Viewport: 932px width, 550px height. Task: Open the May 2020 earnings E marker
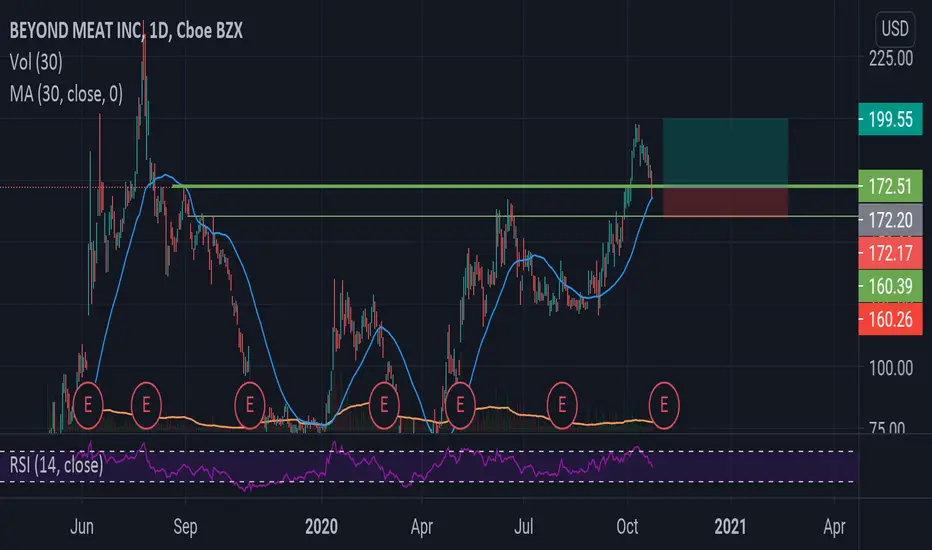(x=459, y=406)
